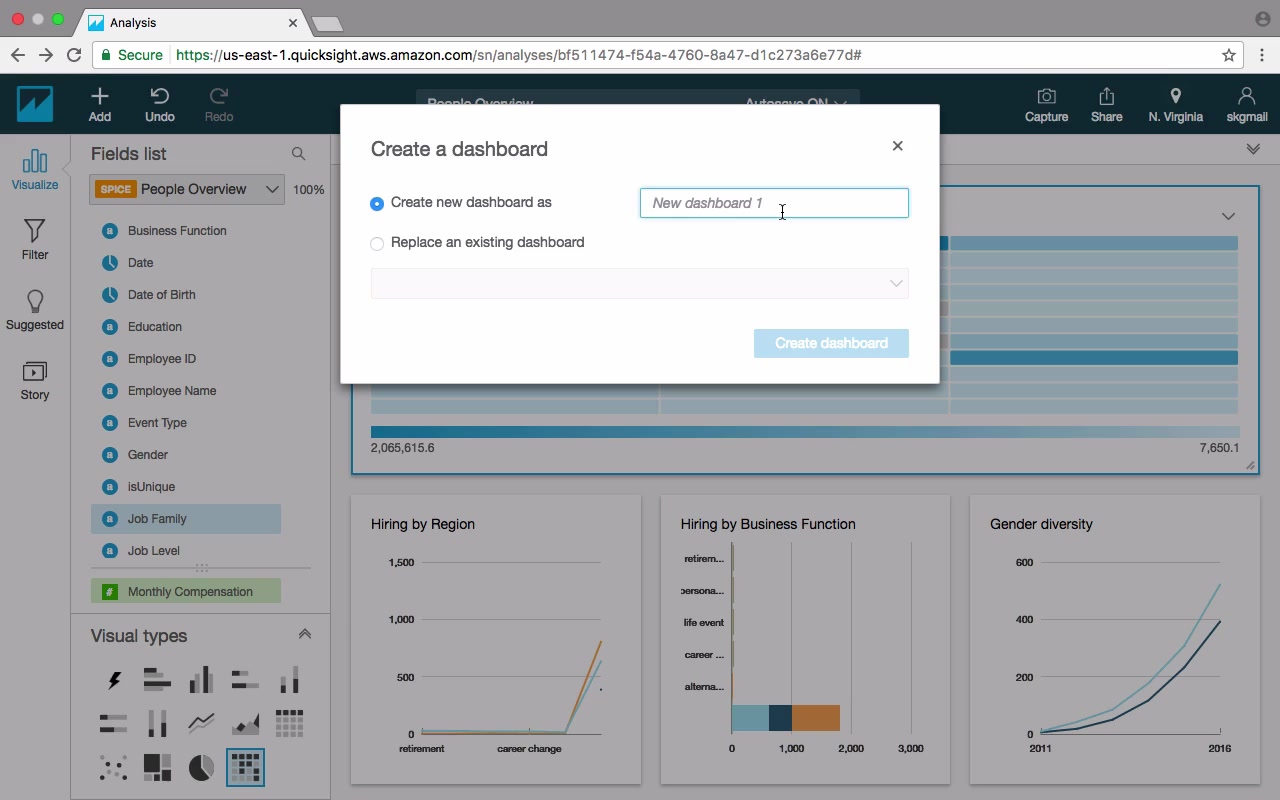Open the Filter panel in sidebar

coord(35,240)
